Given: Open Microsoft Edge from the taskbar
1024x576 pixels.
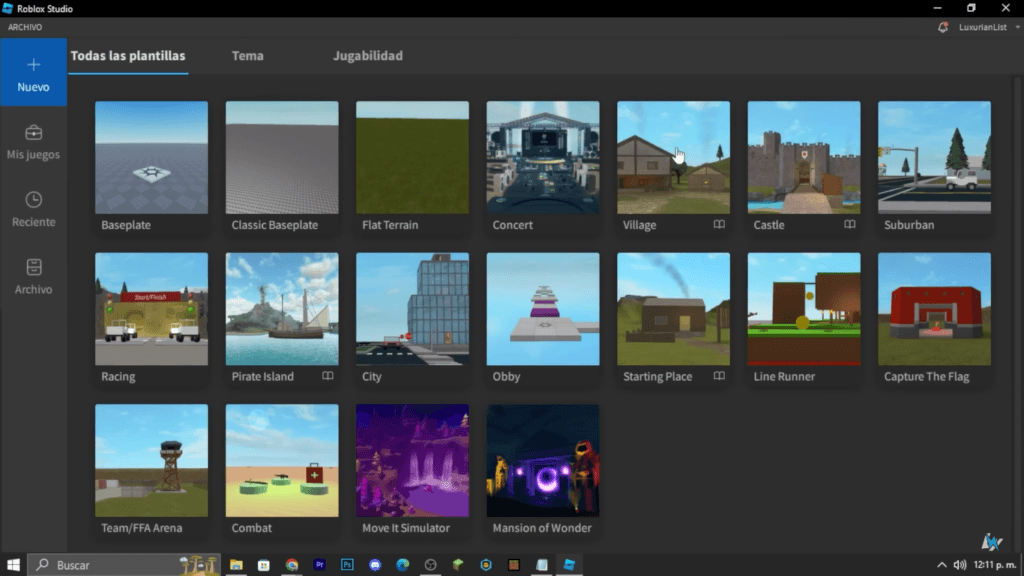Looking at the screenshot, I should [402, 565].
